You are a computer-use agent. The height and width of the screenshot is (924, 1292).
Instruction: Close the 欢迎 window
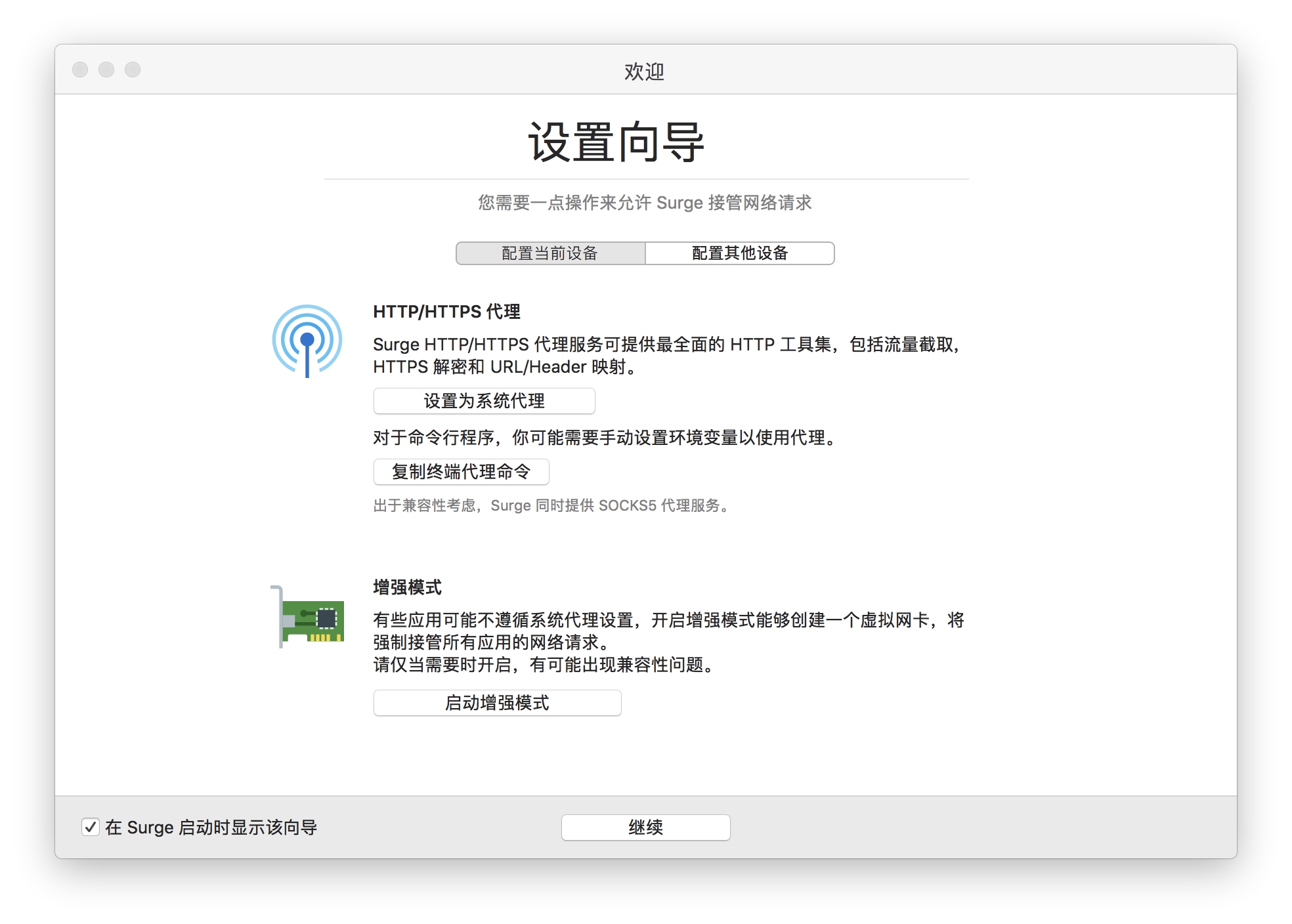click(x=80, y=70)
